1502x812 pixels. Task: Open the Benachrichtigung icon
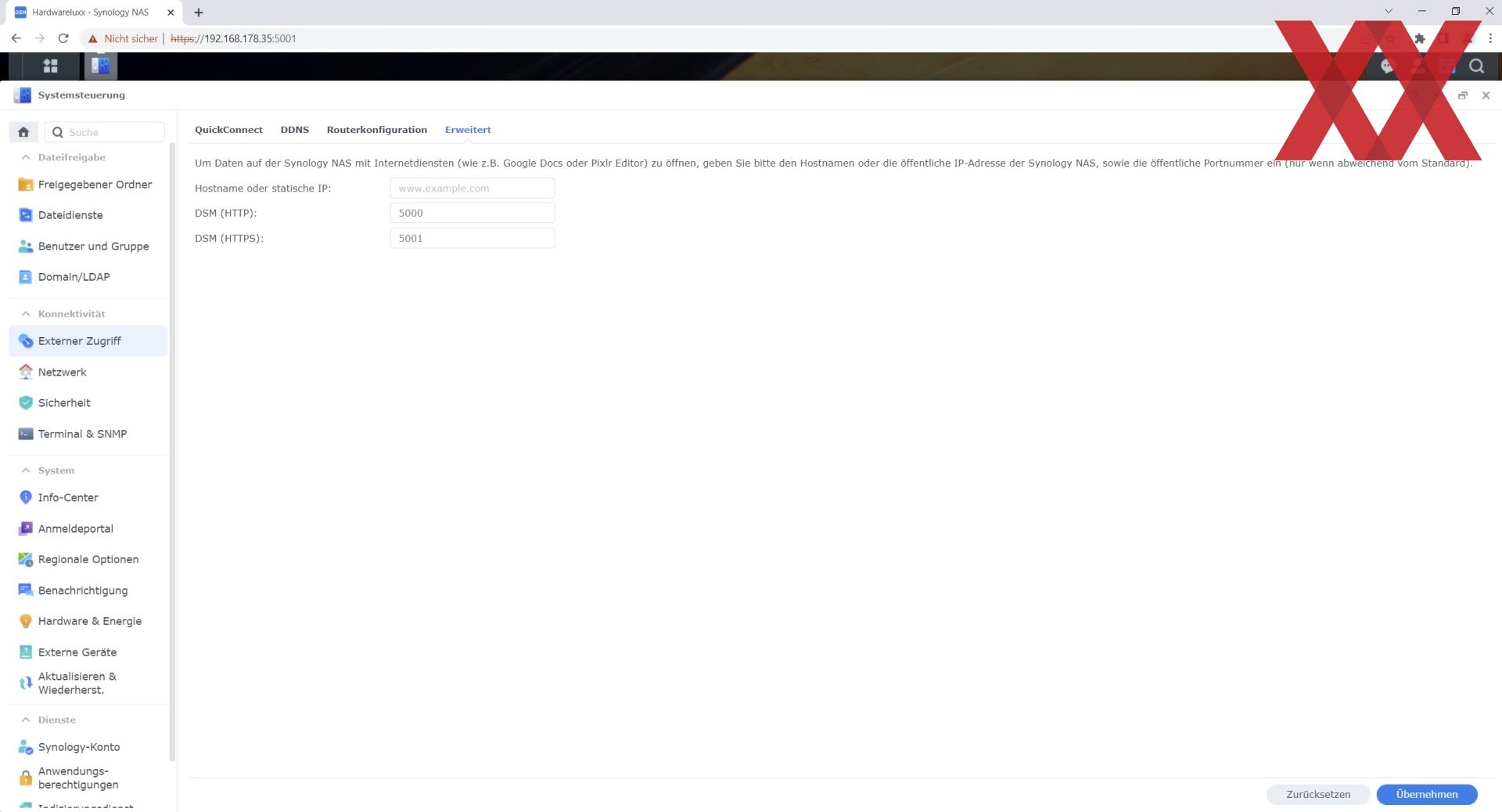coord(26,591)
